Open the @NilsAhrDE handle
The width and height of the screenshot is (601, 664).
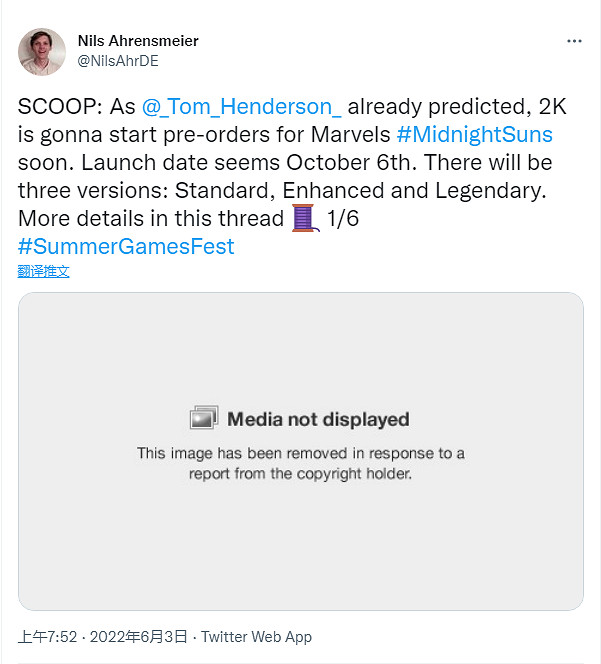(x=118, y=60)
